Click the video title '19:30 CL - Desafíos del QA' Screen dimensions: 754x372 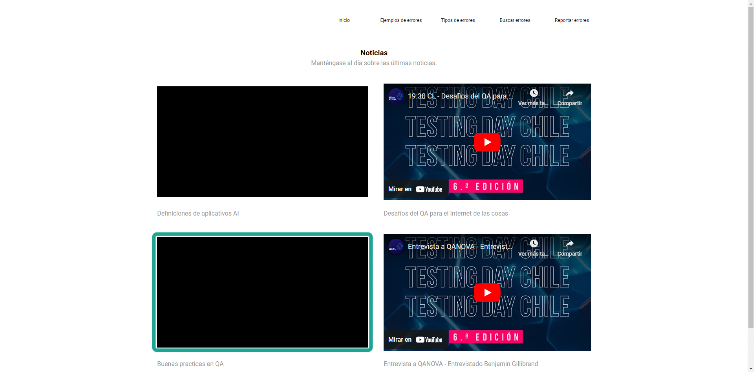[460, 96]
